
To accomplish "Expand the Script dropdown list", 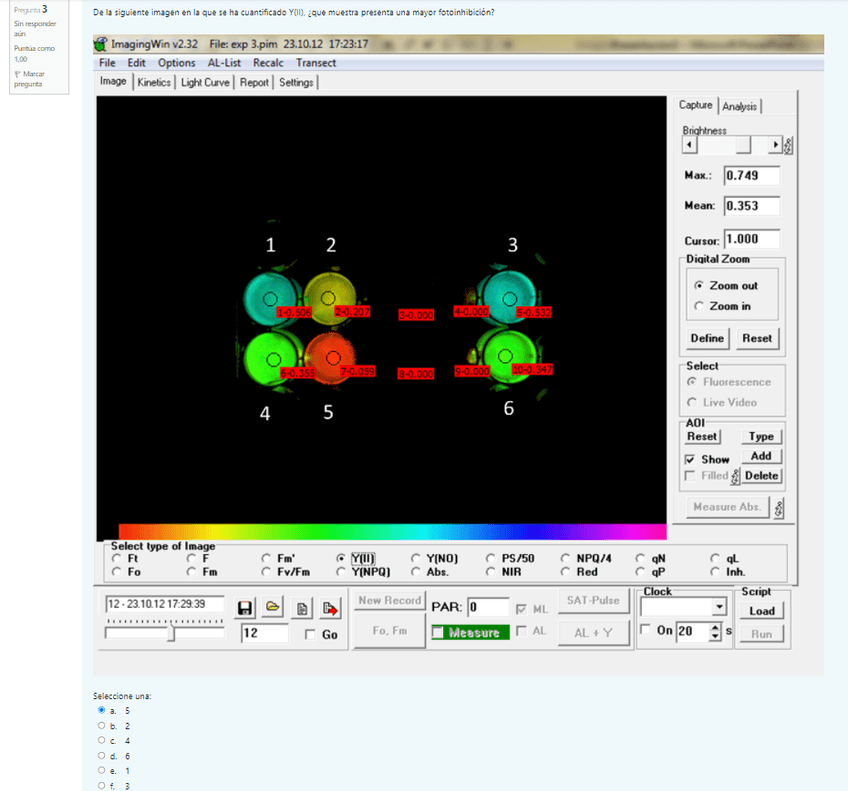I will 718,607.
